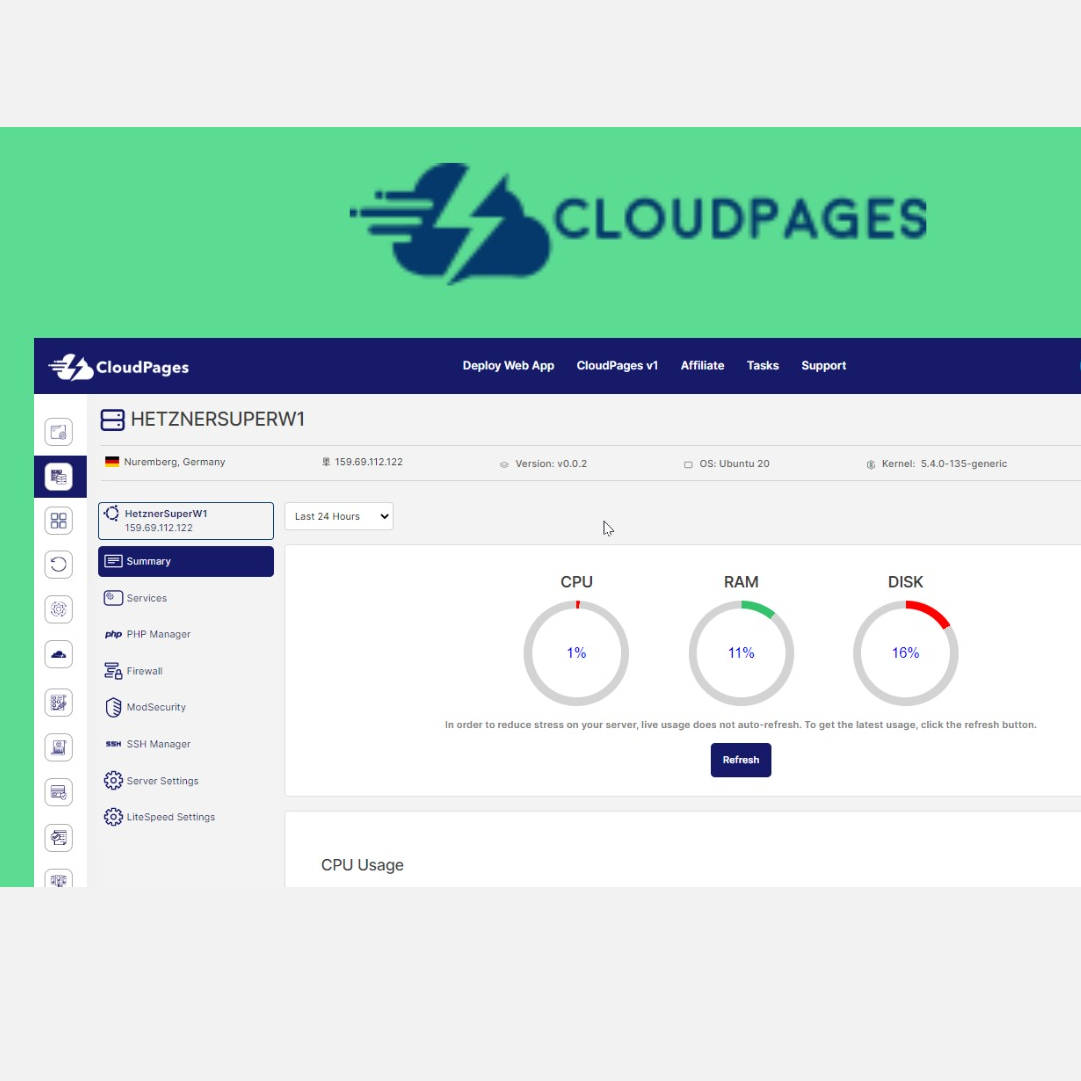Click the Ubuntu icon in server card

(x=112, y=513)
